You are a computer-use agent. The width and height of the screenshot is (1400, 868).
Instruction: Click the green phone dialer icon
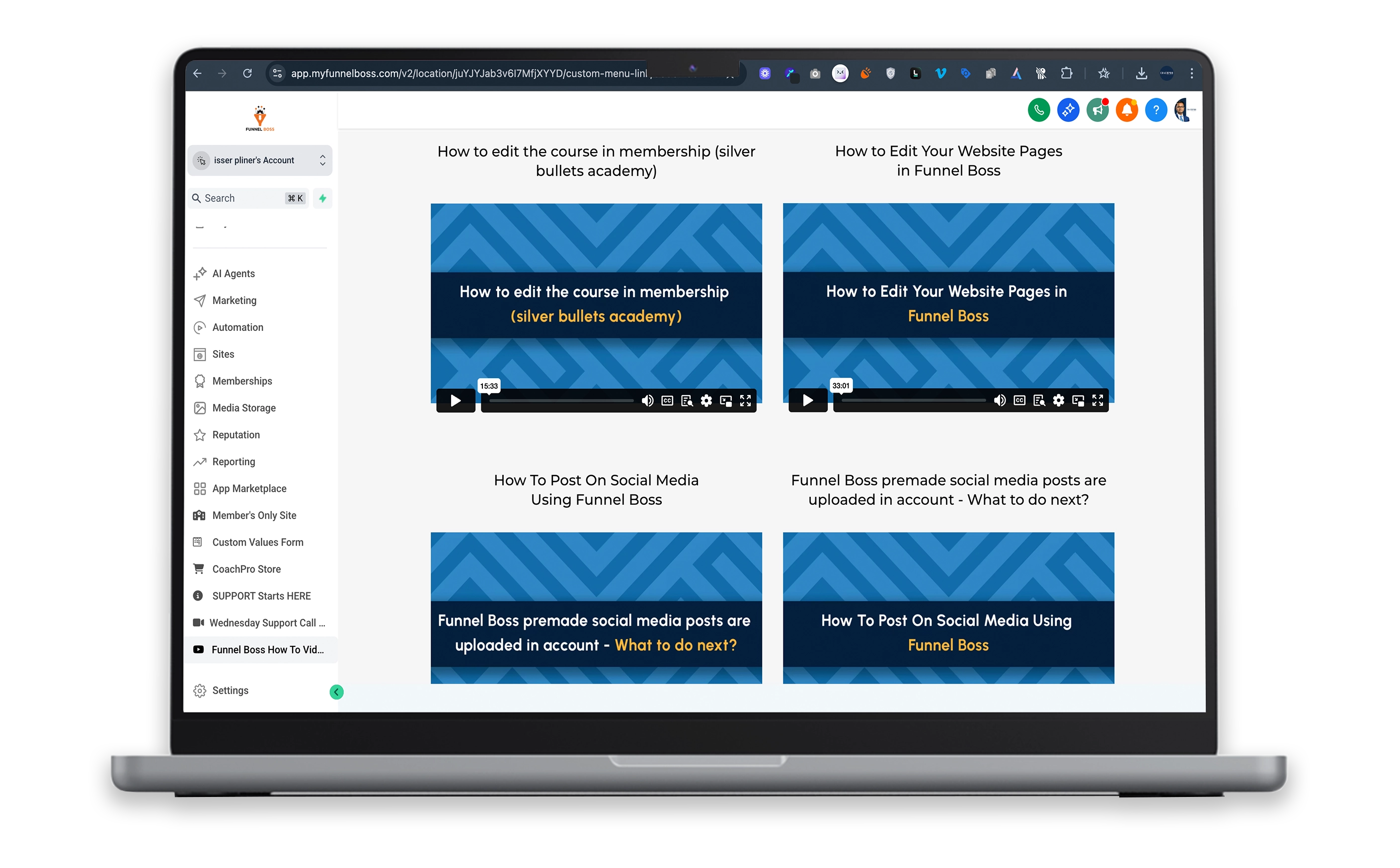[x=1038, y=110]
